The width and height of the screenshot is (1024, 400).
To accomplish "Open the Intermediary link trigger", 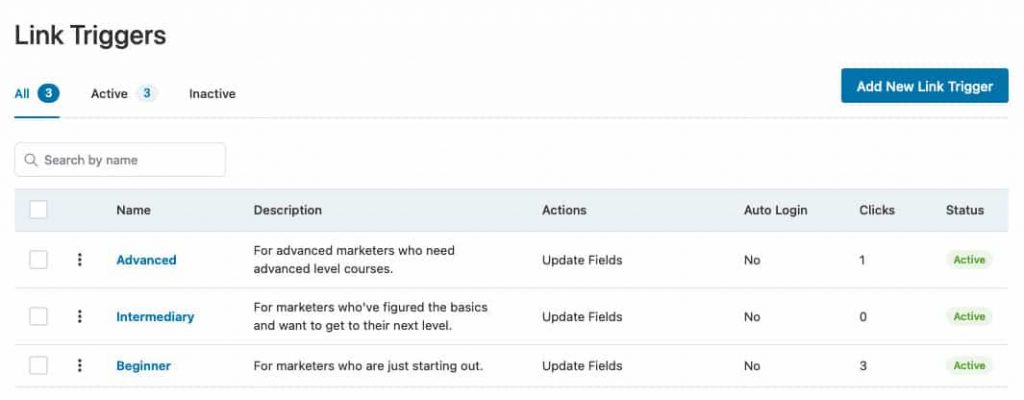I will coord(155,317).
